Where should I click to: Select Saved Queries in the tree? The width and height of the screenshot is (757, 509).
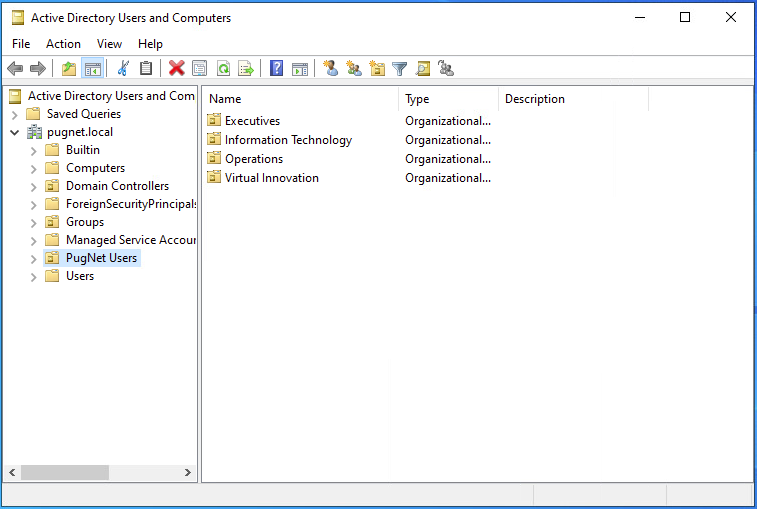(84, 114)
